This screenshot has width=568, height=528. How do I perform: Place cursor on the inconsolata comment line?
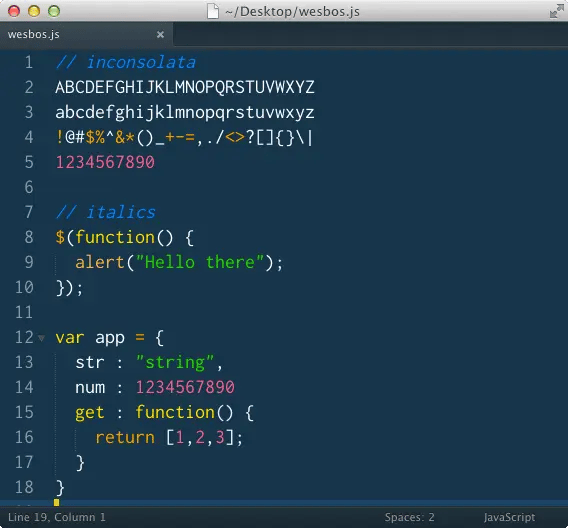tap(126, 62)
